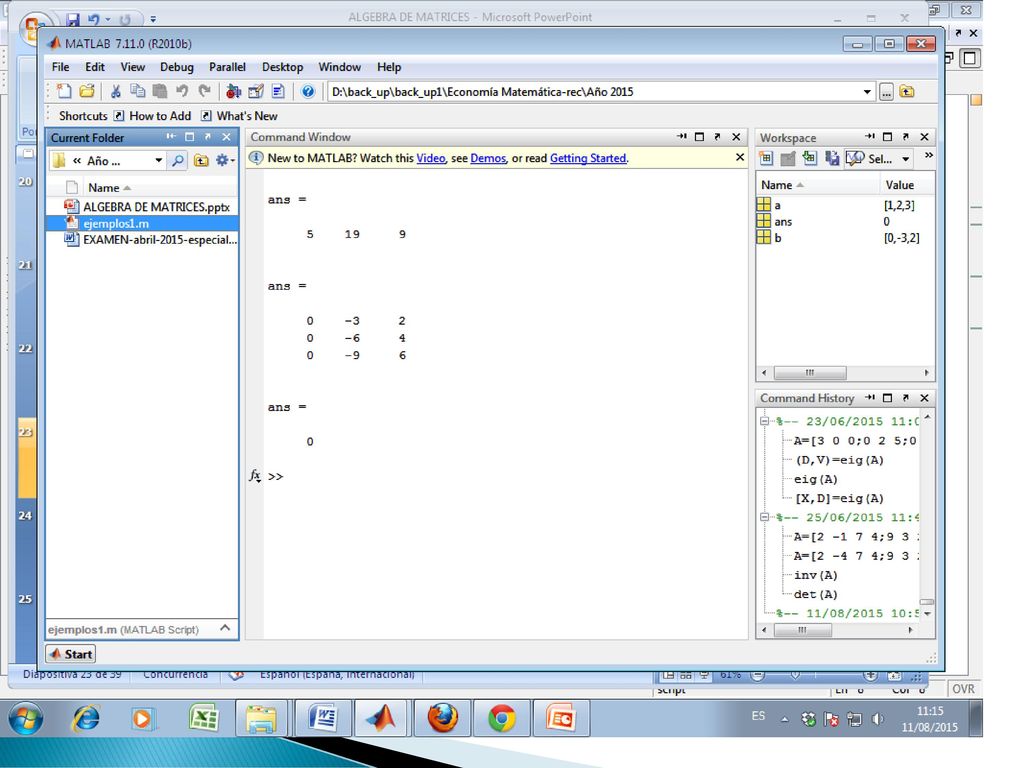Click the How to Add shortcut
Viewport: 1024px width, 768px height.
153,116
